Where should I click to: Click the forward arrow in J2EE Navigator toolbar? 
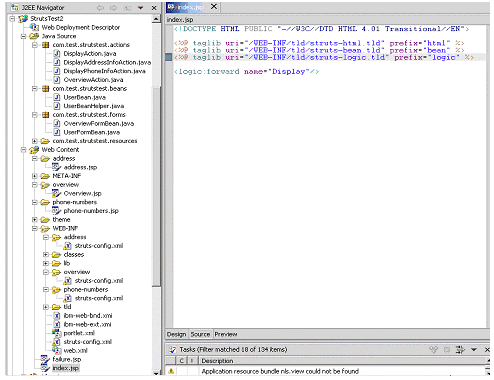click(114, 8)
